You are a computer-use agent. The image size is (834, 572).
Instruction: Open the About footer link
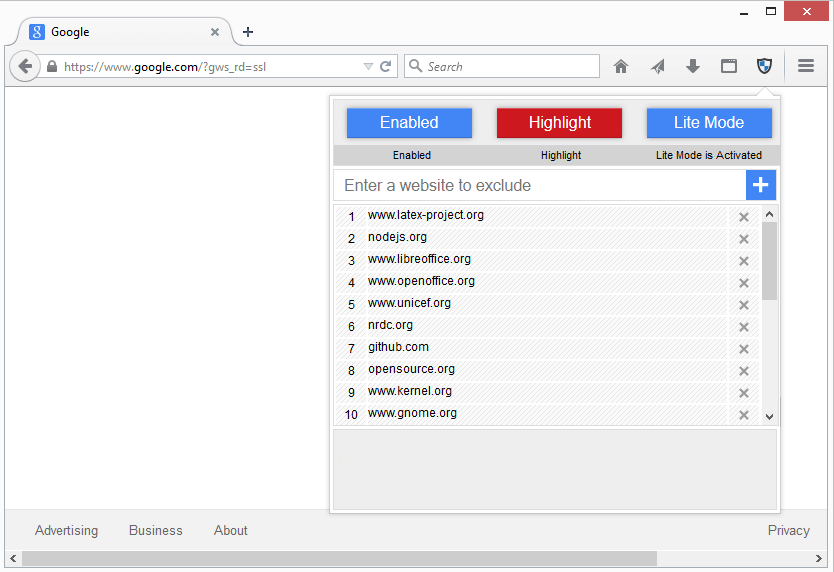point(230,530)
